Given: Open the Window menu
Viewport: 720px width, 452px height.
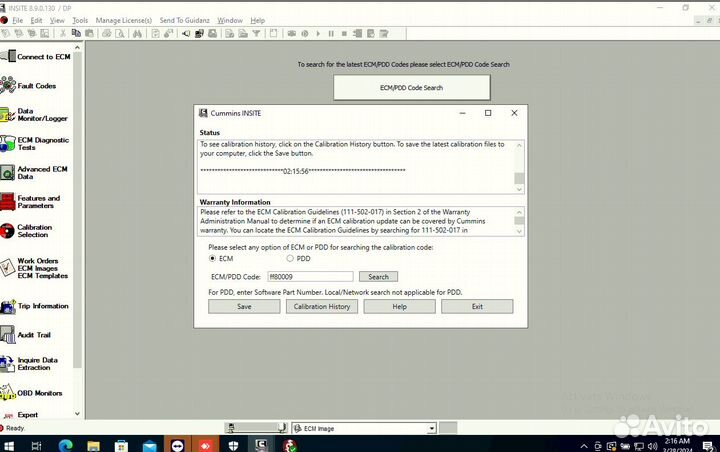Looking at the screenshot, I should click(230, 20).
